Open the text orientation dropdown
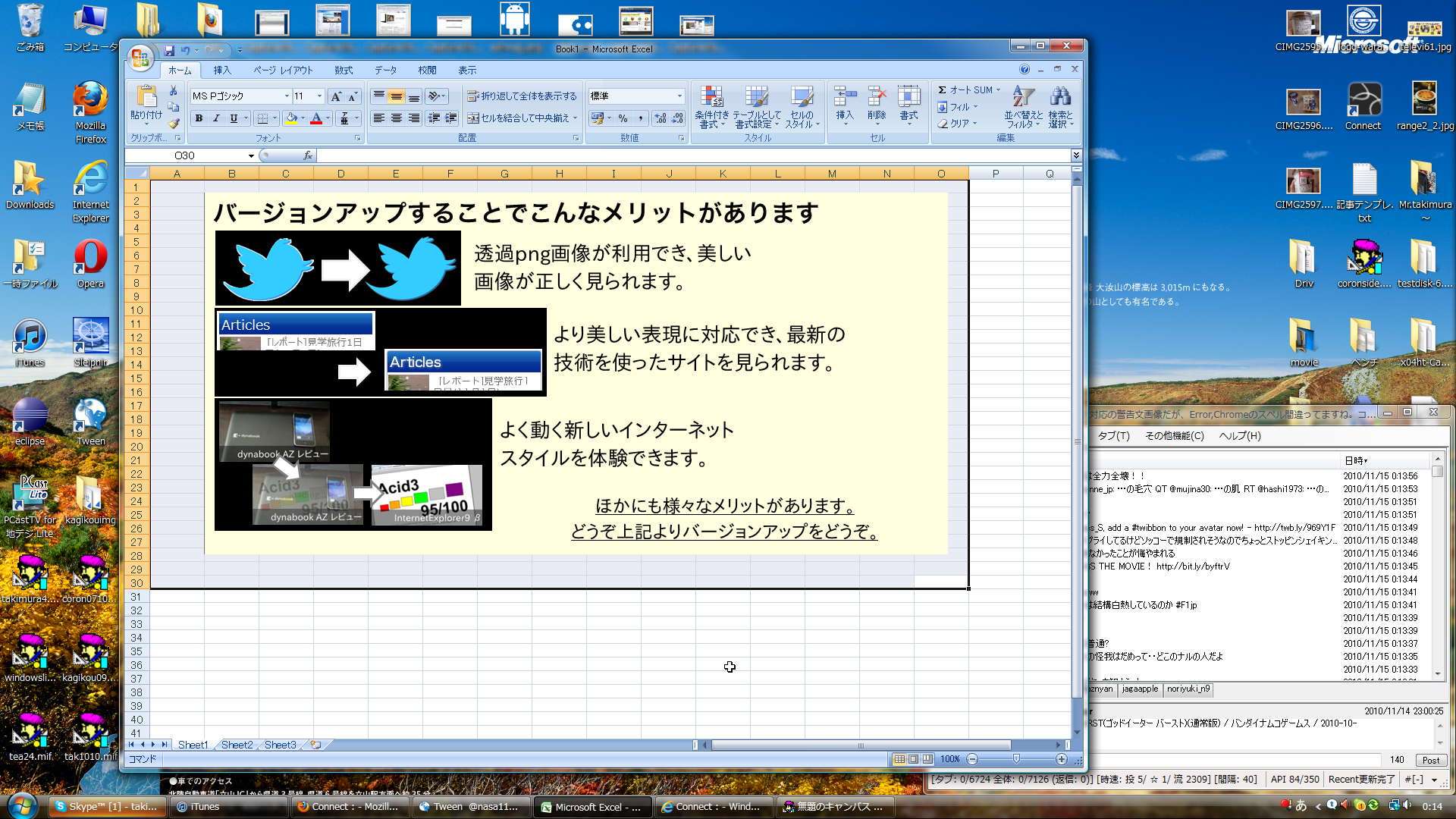 (438, 96)
